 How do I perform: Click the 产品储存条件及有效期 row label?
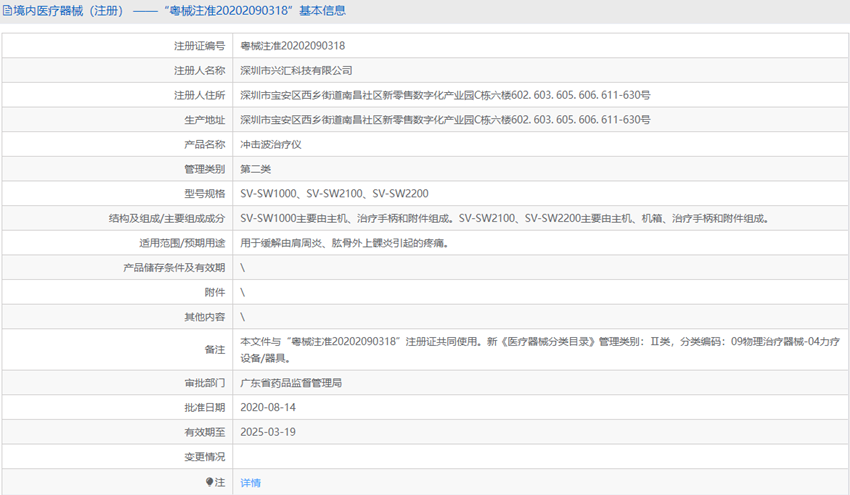coord(174,268)
